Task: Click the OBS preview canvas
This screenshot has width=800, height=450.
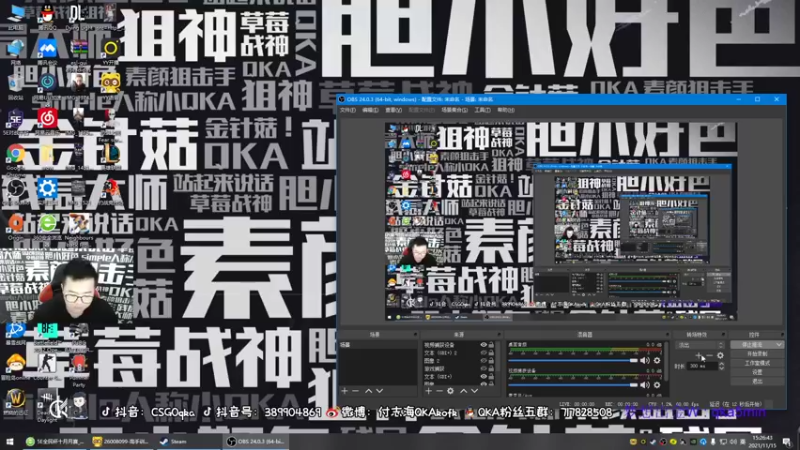Action: tap(561, 221)
